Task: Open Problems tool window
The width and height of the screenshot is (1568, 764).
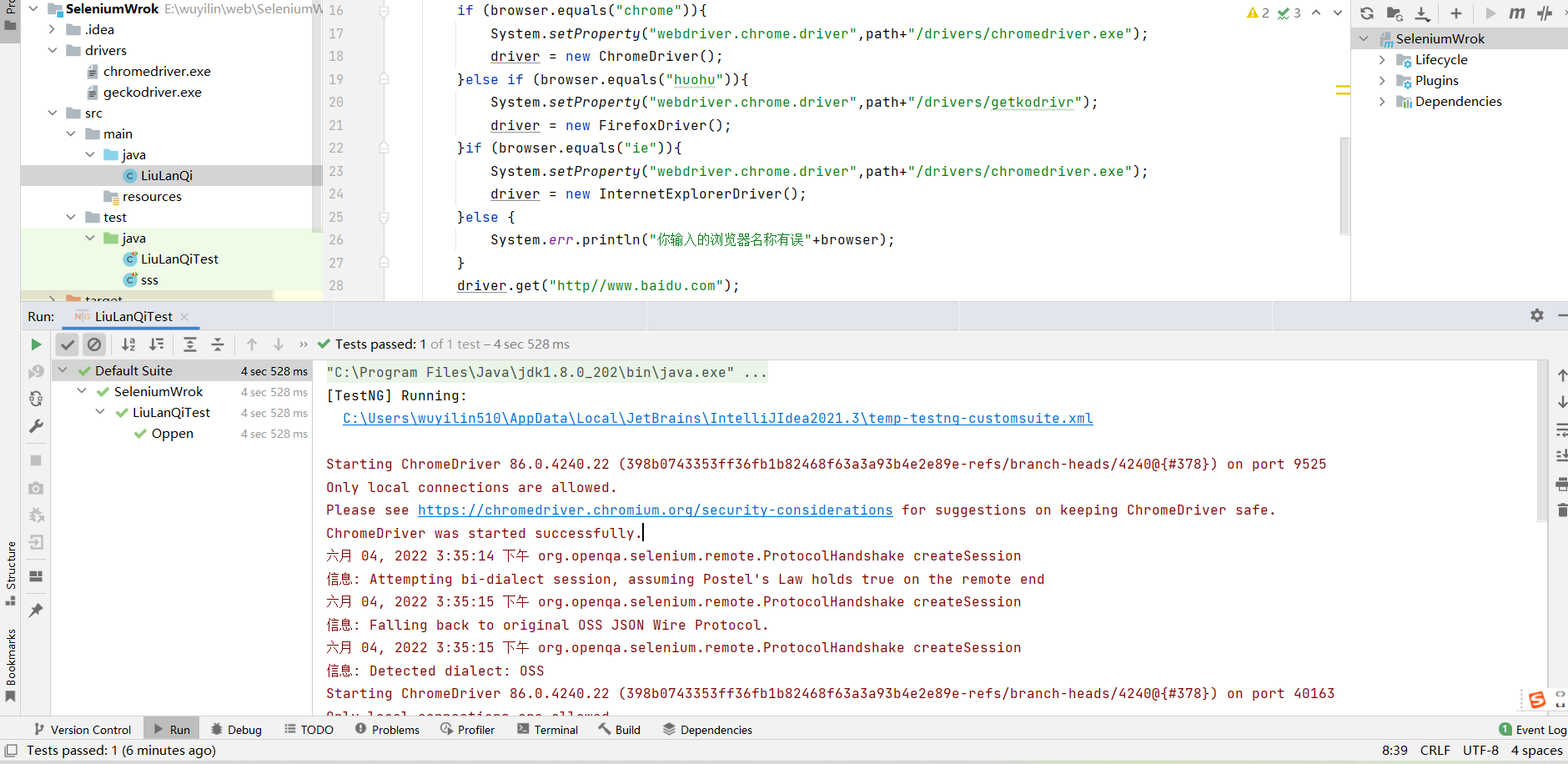Action: [387, 730]
